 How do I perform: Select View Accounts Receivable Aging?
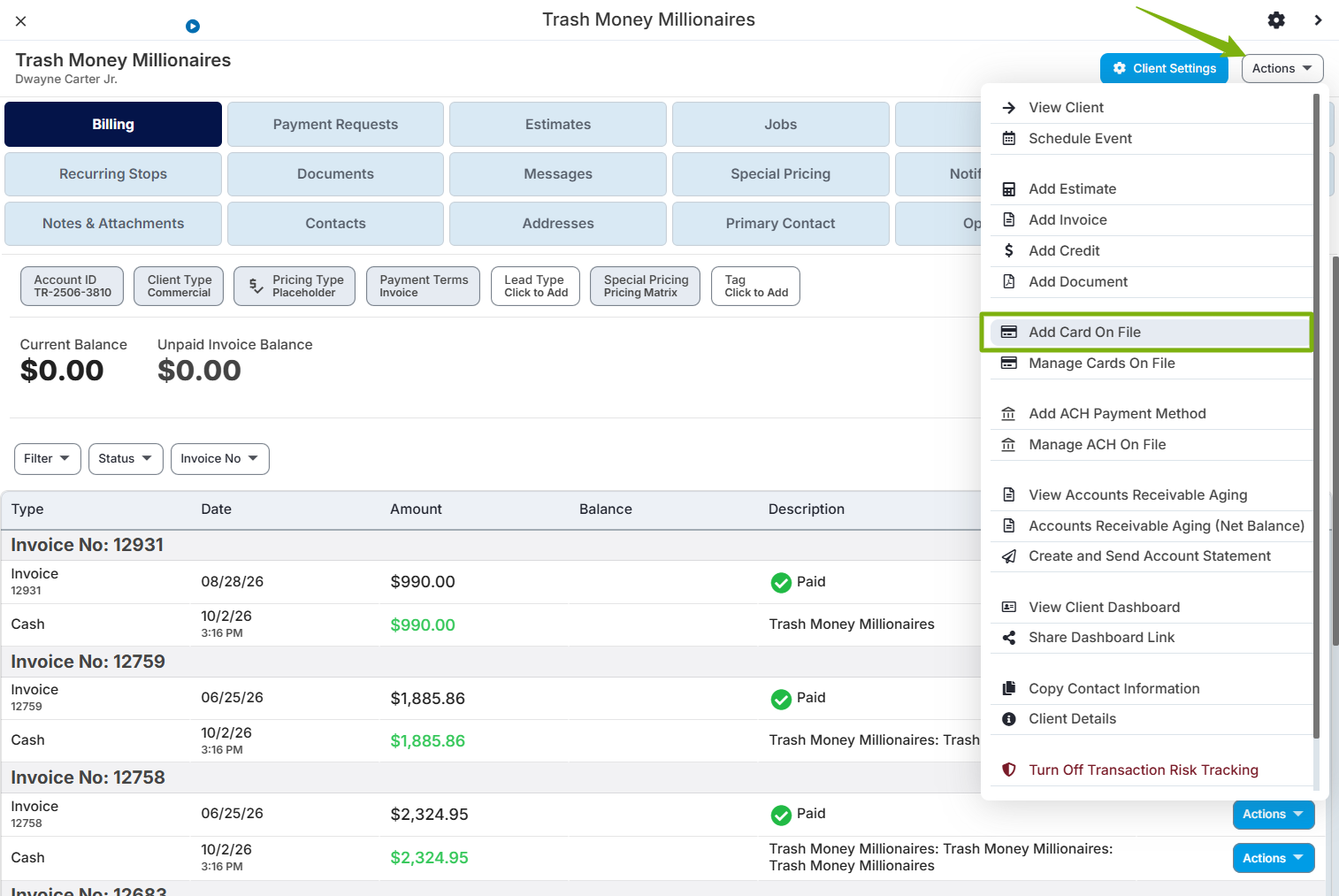[1151, 495]
